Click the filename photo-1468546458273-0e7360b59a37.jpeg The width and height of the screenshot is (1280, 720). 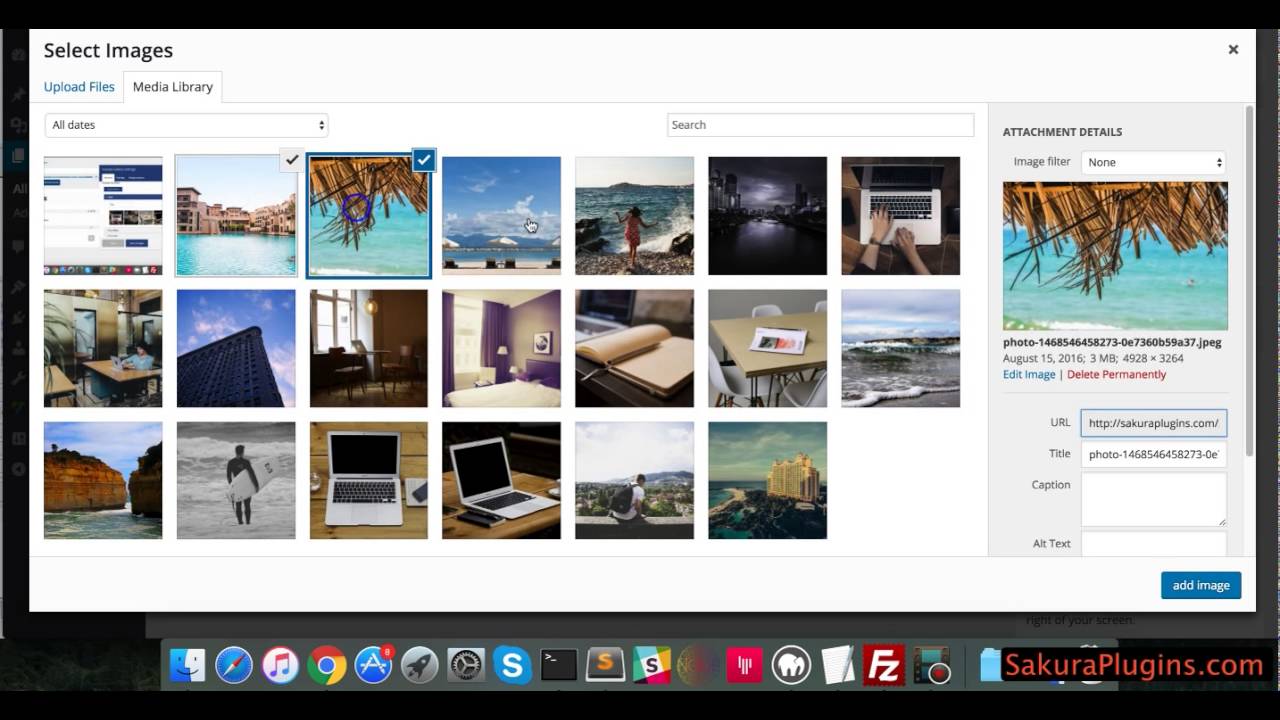tap(1112, 342)
